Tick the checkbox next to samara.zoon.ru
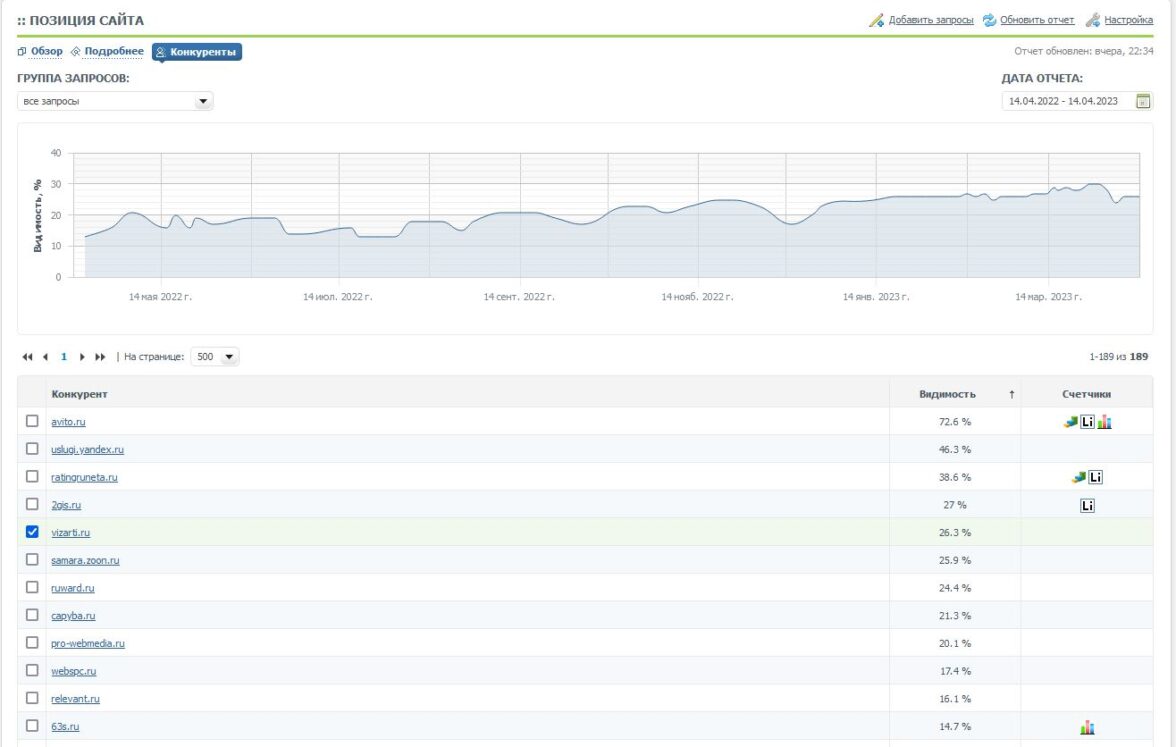This screenshot has width=1176, height=747. (32, 560)
